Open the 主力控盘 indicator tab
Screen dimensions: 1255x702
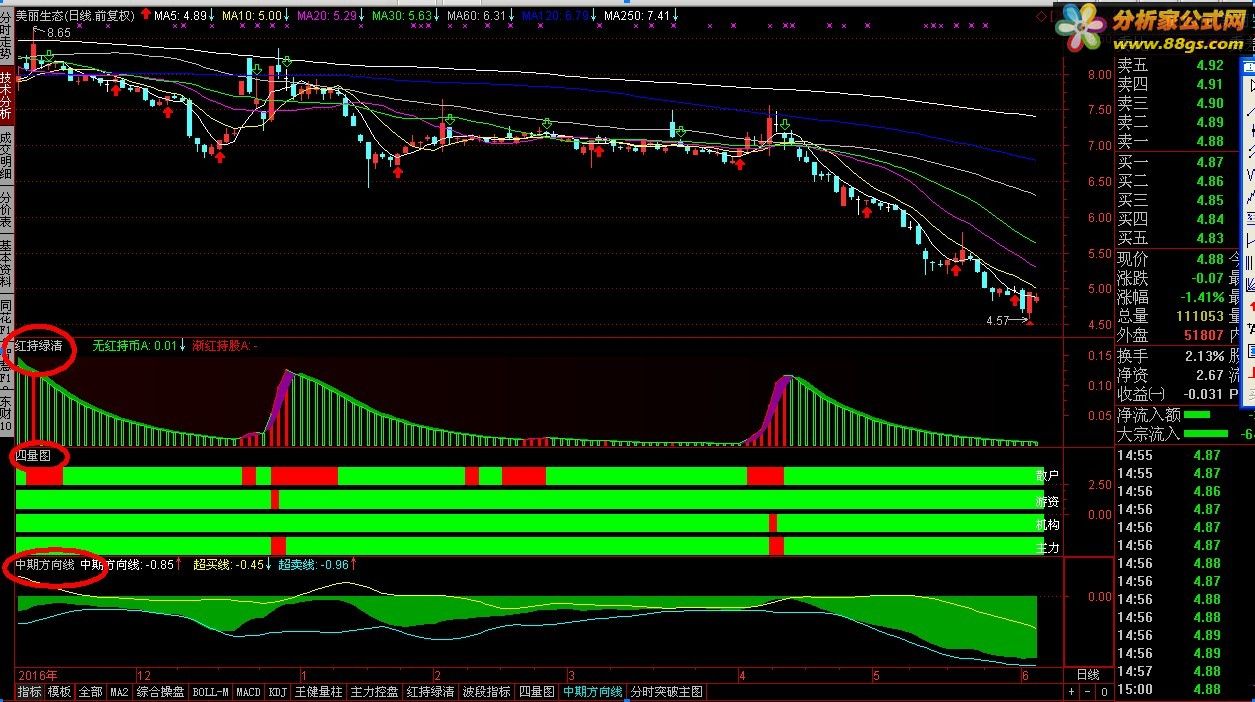(x=375, y=692)
